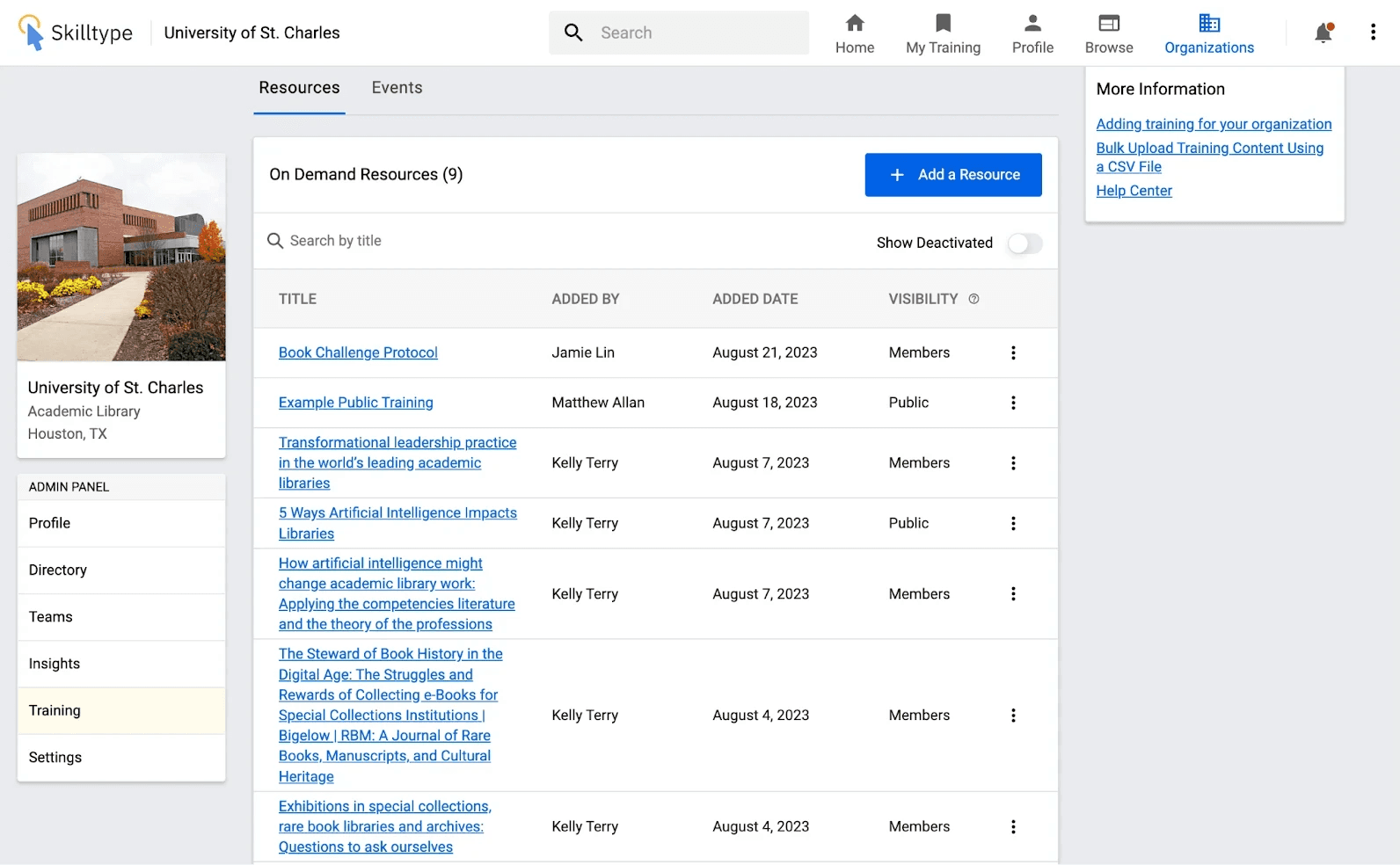Select the Organizations building icon

click(1209, 23)
